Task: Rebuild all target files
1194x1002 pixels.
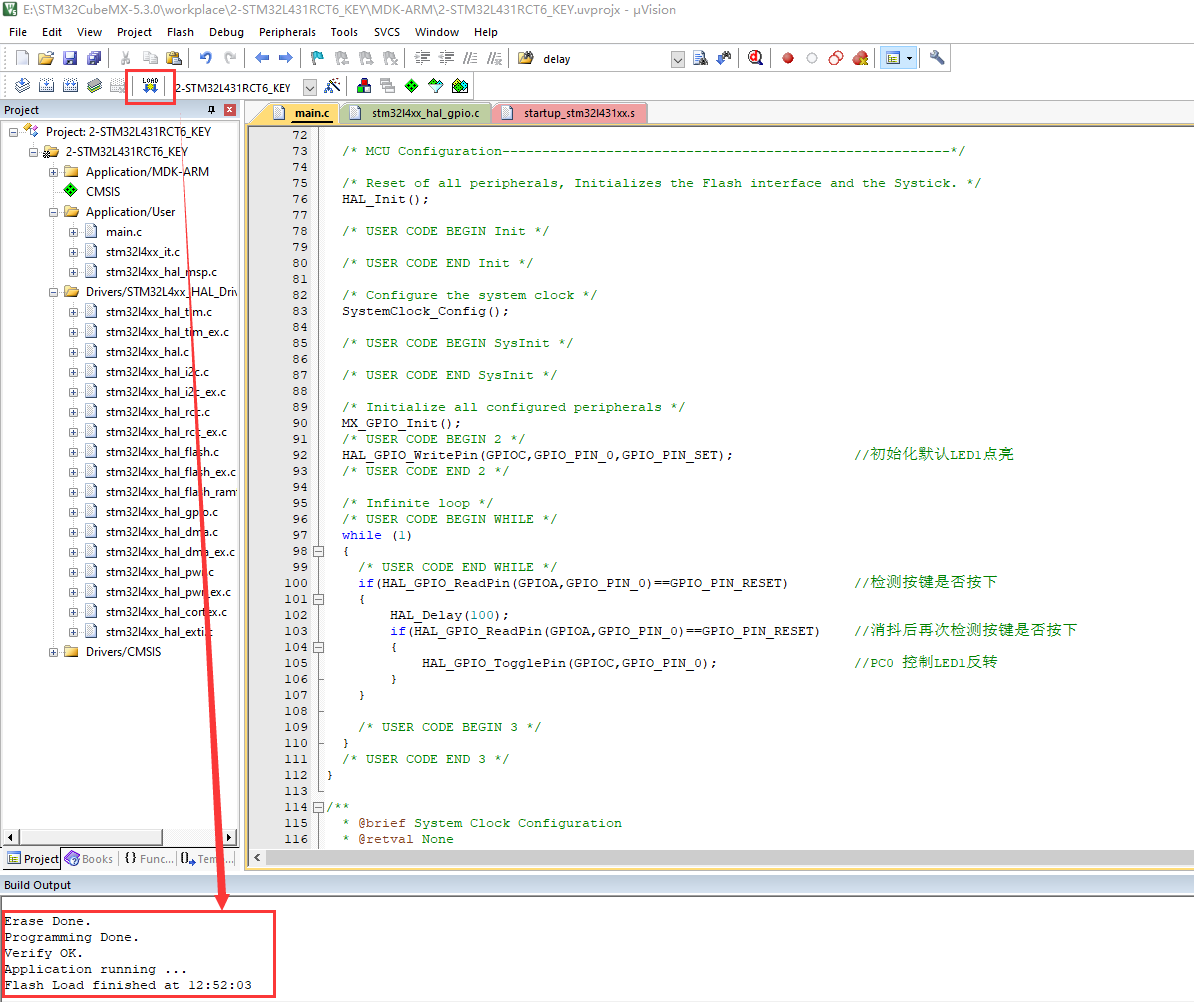Action: tap(70, 86)
